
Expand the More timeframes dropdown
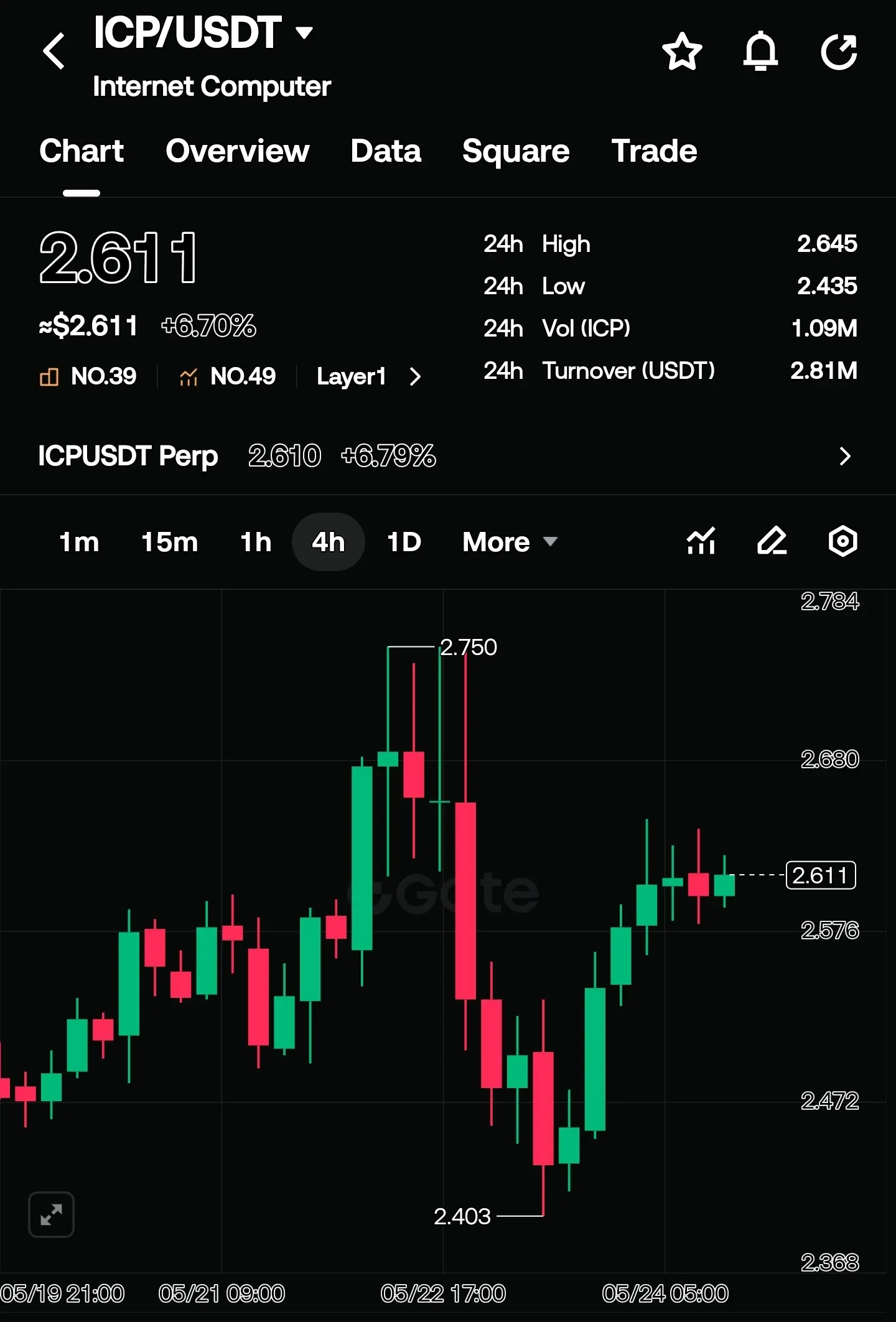tap(510, 542)
